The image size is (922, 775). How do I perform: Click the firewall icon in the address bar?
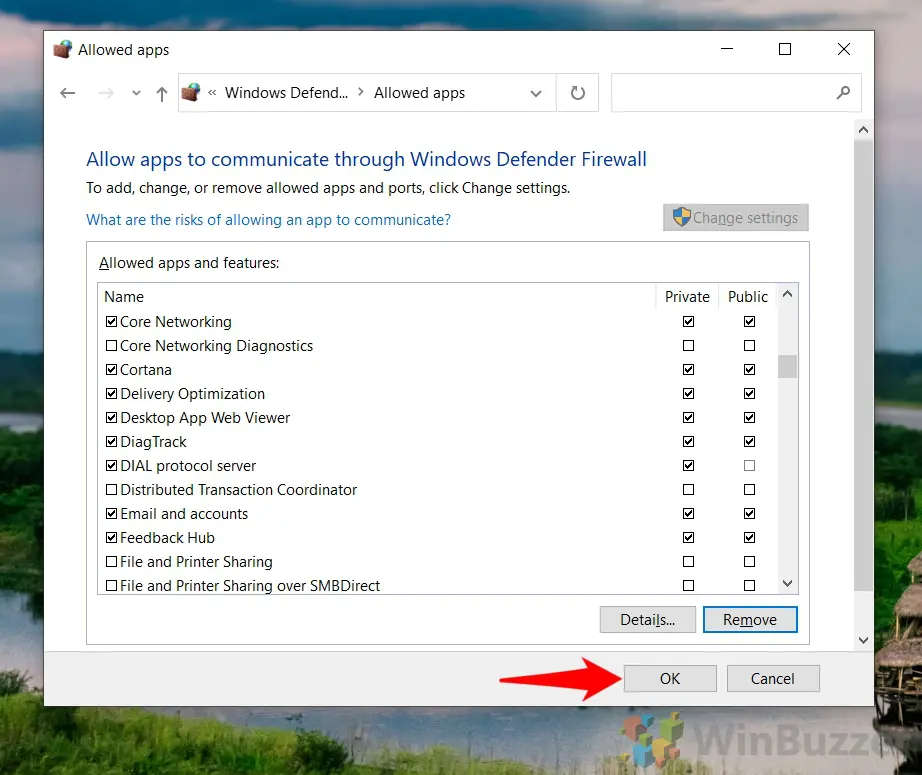(x=191, y=92)
